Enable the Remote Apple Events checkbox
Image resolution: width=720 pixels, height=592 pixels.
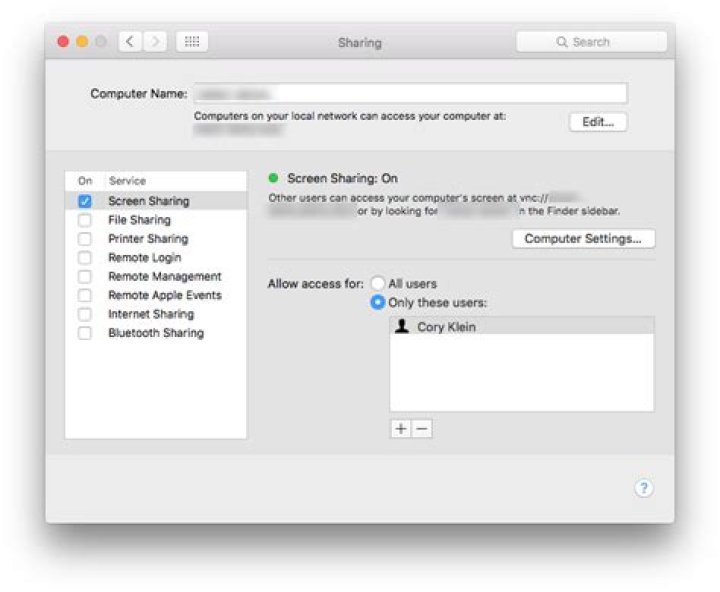(x=85, y=295)
